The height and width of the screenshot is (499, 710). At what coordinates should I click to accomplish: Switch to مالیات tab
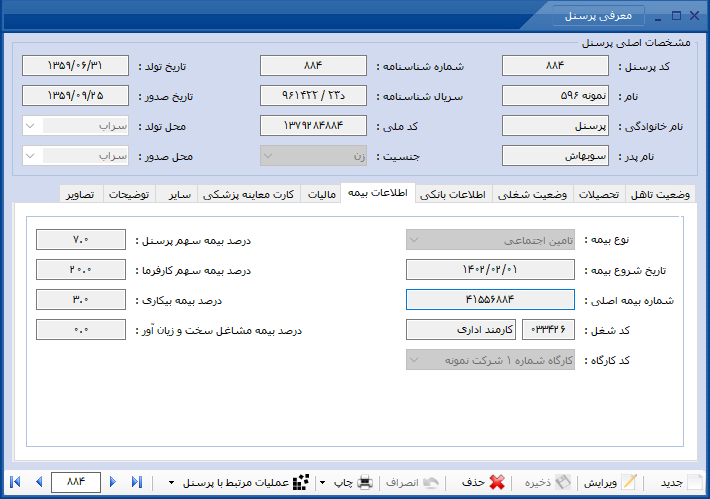pos(322,194)
